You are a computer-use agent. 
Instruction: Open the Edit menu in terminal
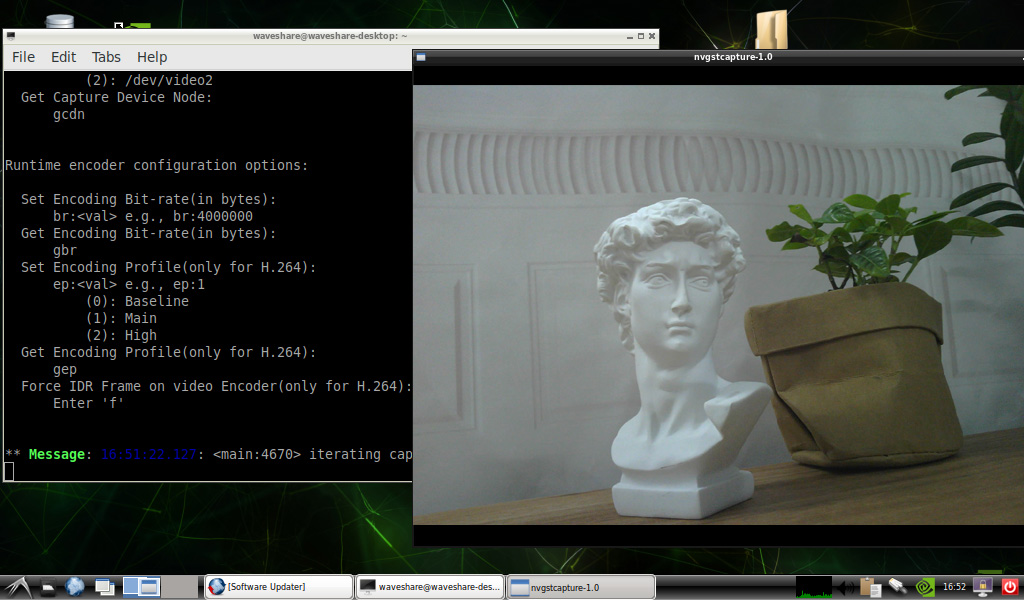(x=64, y=57)
